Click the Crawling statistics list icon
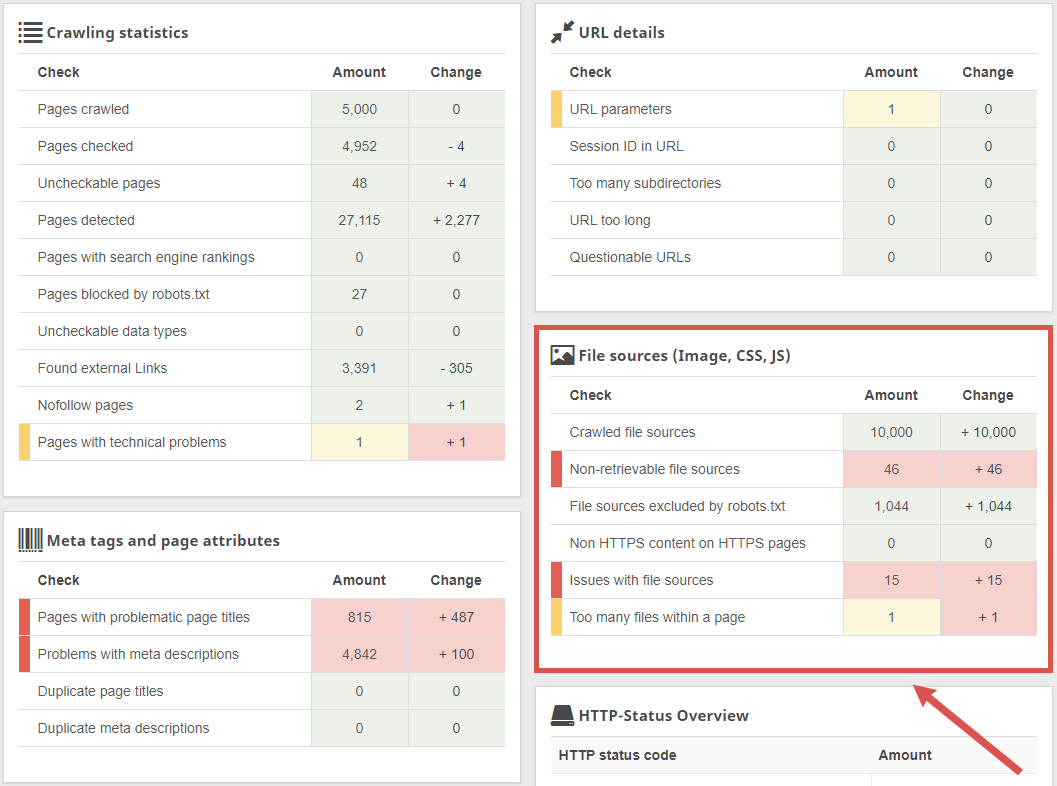 [x=30, y=32]
